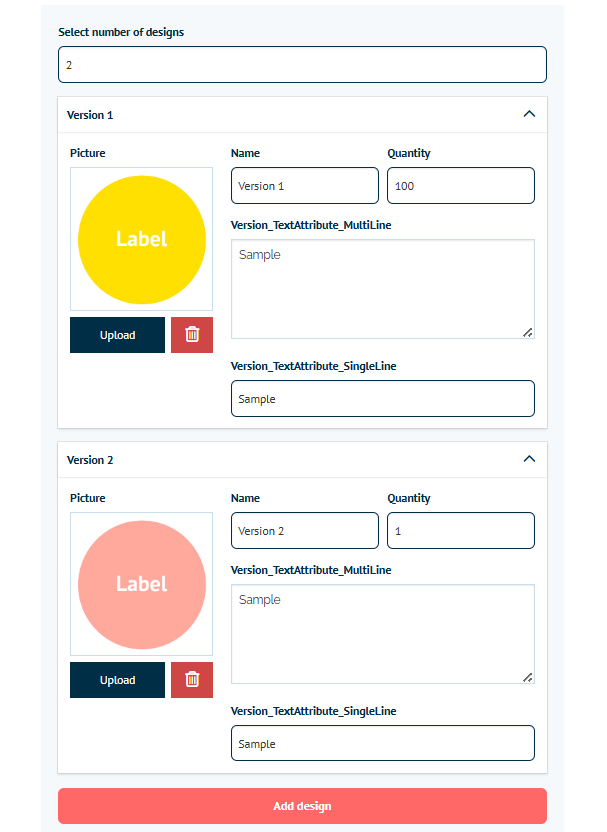Focus the Version 1 SingleLine text input
The image size is (607, 832).
point(383,398)
